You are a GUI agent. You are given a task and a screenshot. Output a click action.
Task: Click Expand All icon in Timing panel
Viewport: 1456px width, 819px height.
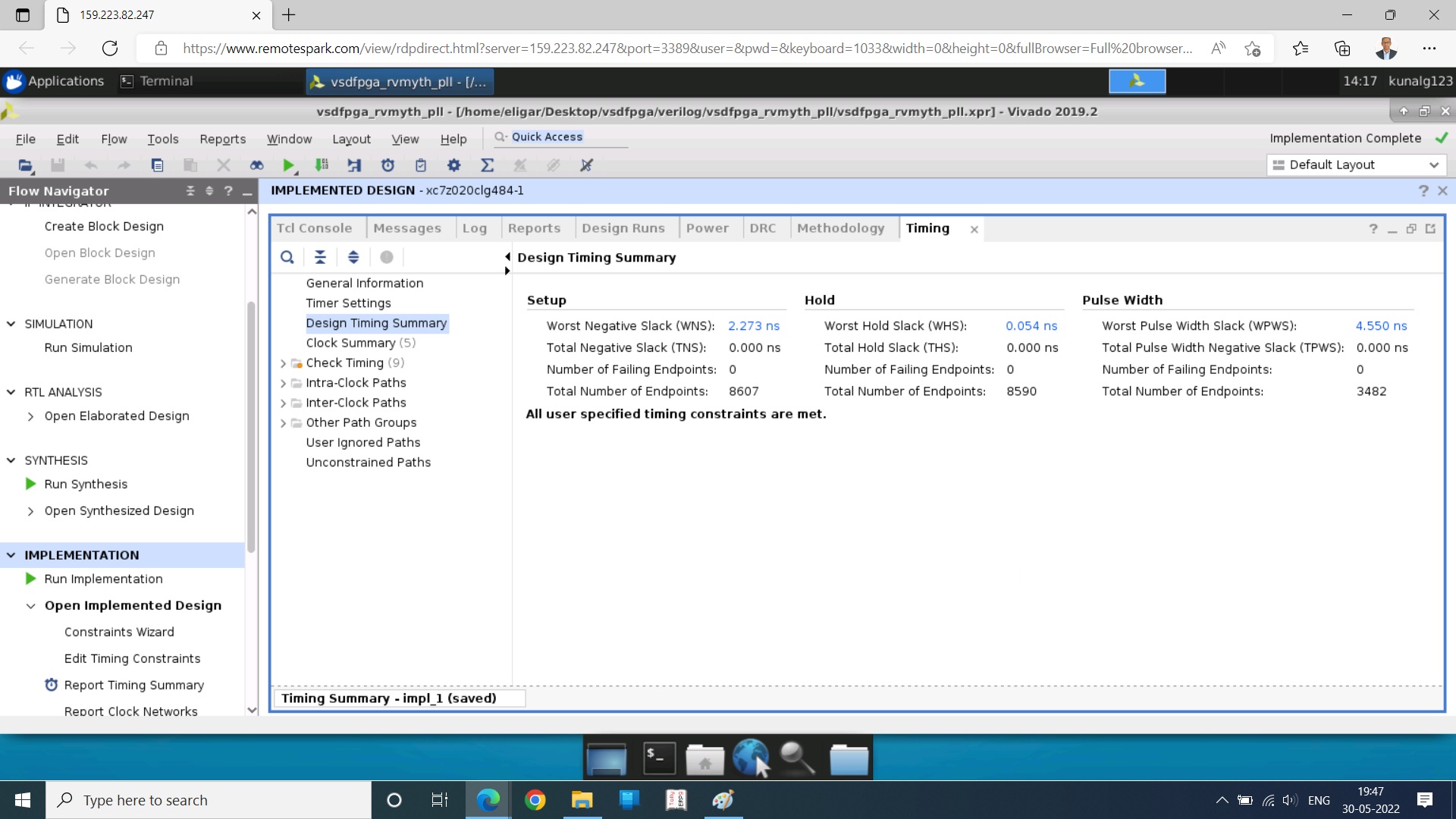[x=353, y=257]
